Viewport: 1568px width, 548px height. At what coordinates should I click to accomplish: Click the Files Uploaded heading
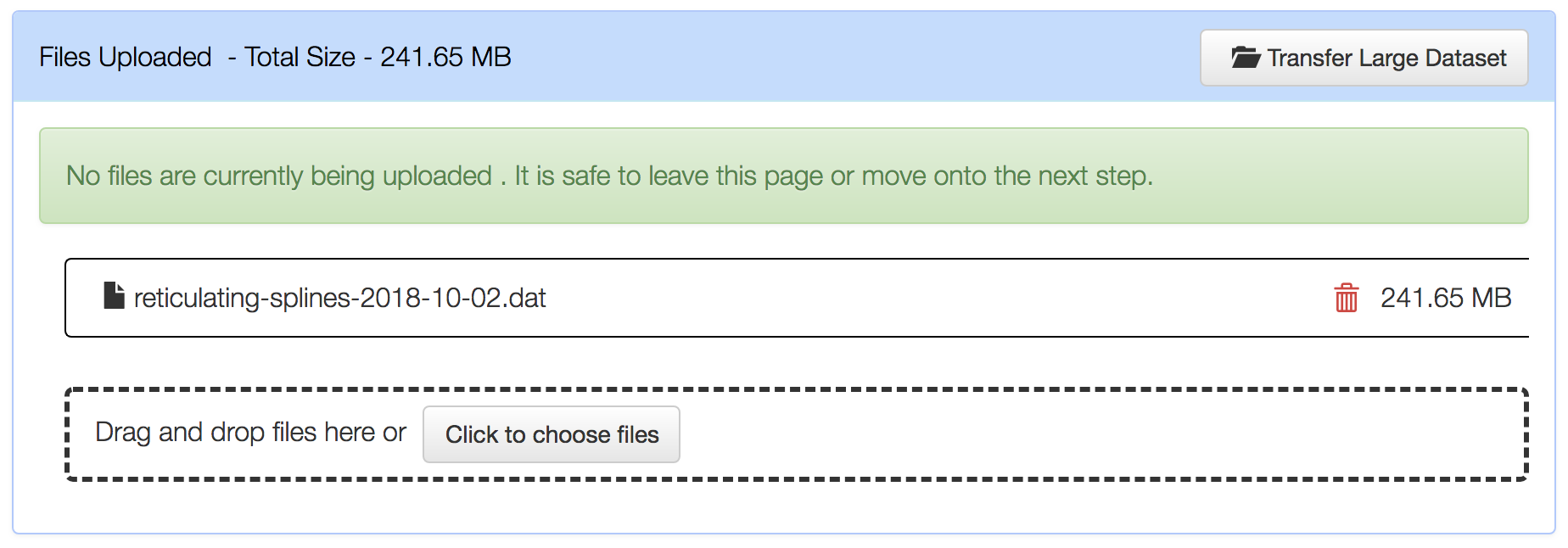point(125,57)
